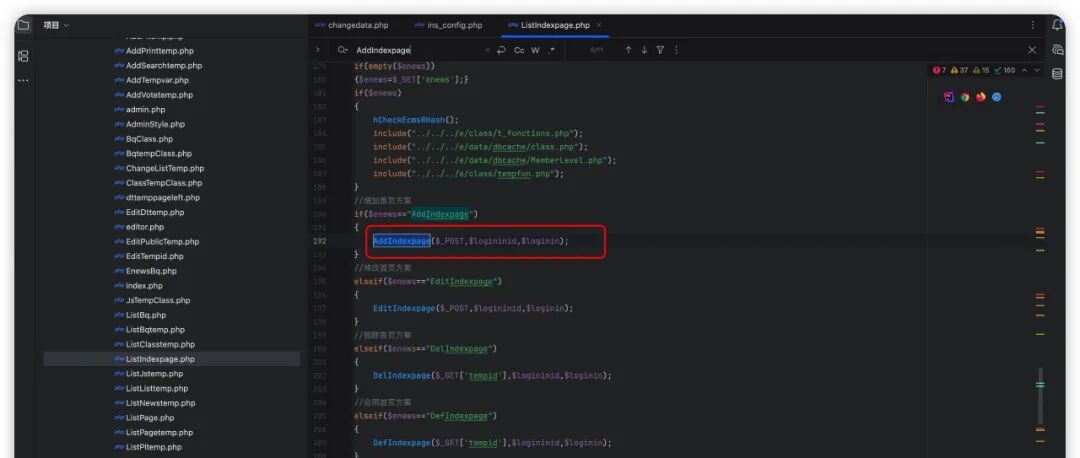
Task: Select EditPublicTemp.php file
Action: pyautogui.click(x=156, y=242)
